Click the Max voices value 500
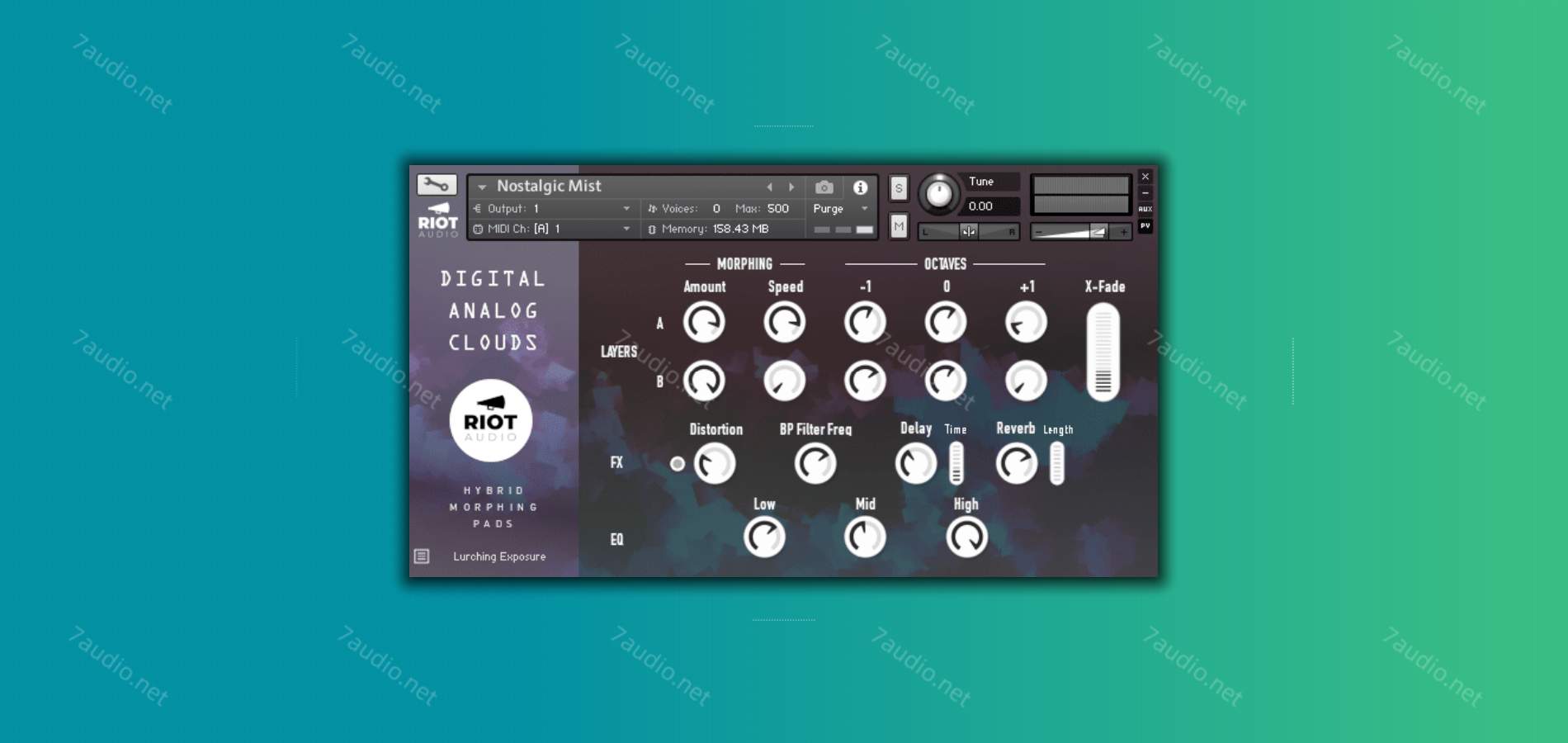Screen dimensions: 1568x743 pos(778,209)
